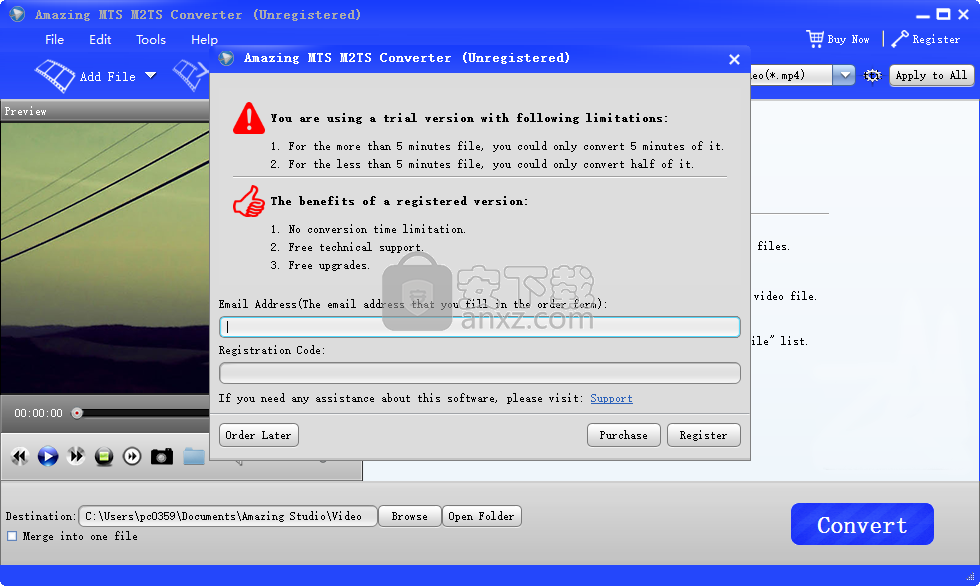The width and height of the screenshot is (980, 586).
Task: Play the video in the preview panel
Action: (x=47, y=456)
